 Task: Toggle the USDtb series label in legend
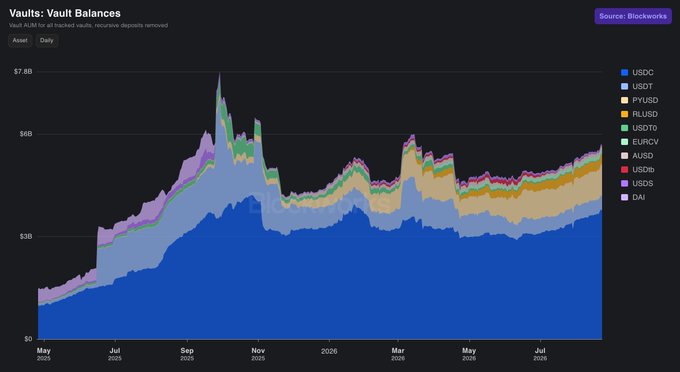[x=643, y=170]
